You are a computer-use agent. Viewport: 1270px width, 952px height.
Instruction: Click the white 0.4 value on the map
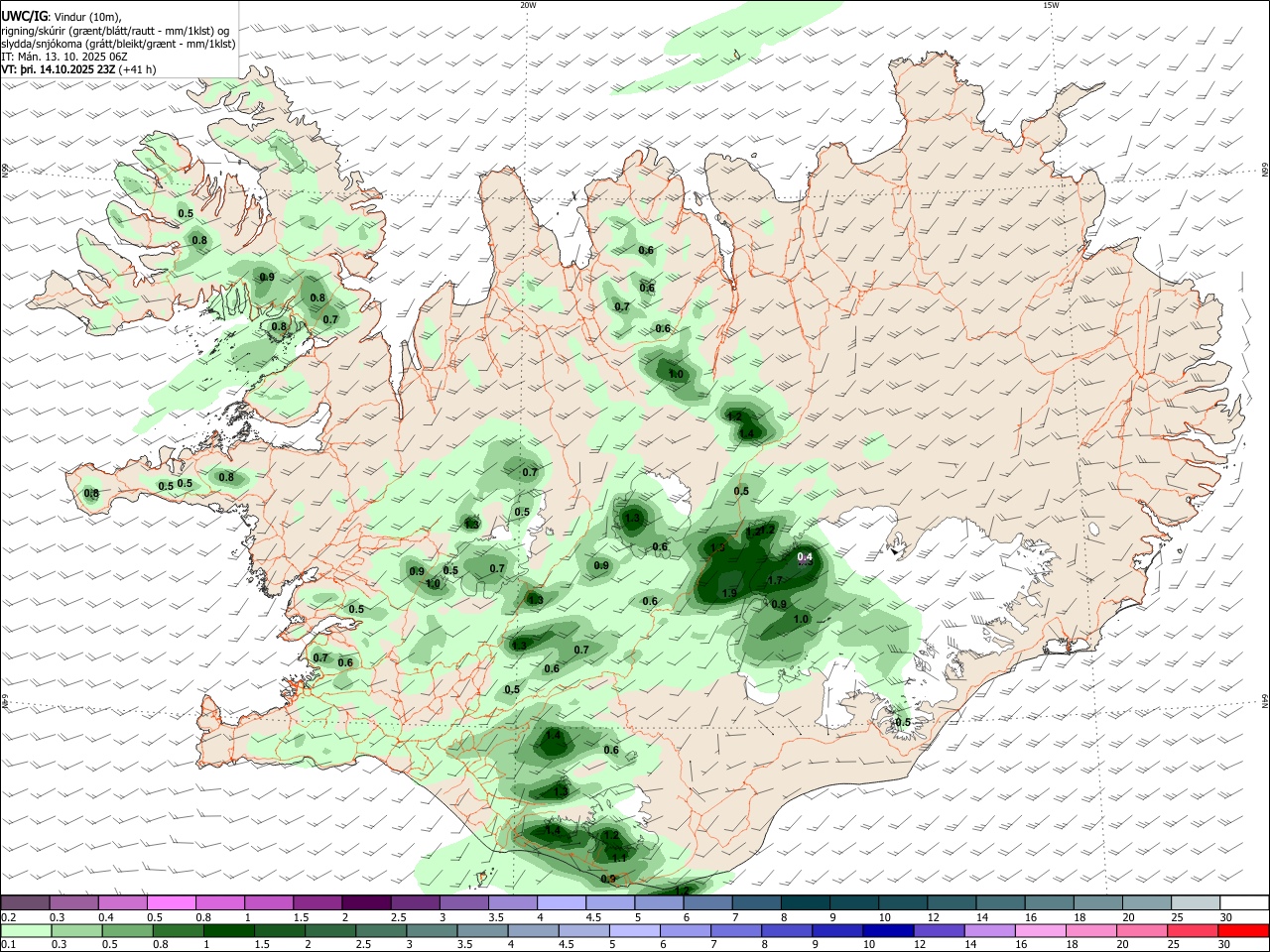[806, 557]
